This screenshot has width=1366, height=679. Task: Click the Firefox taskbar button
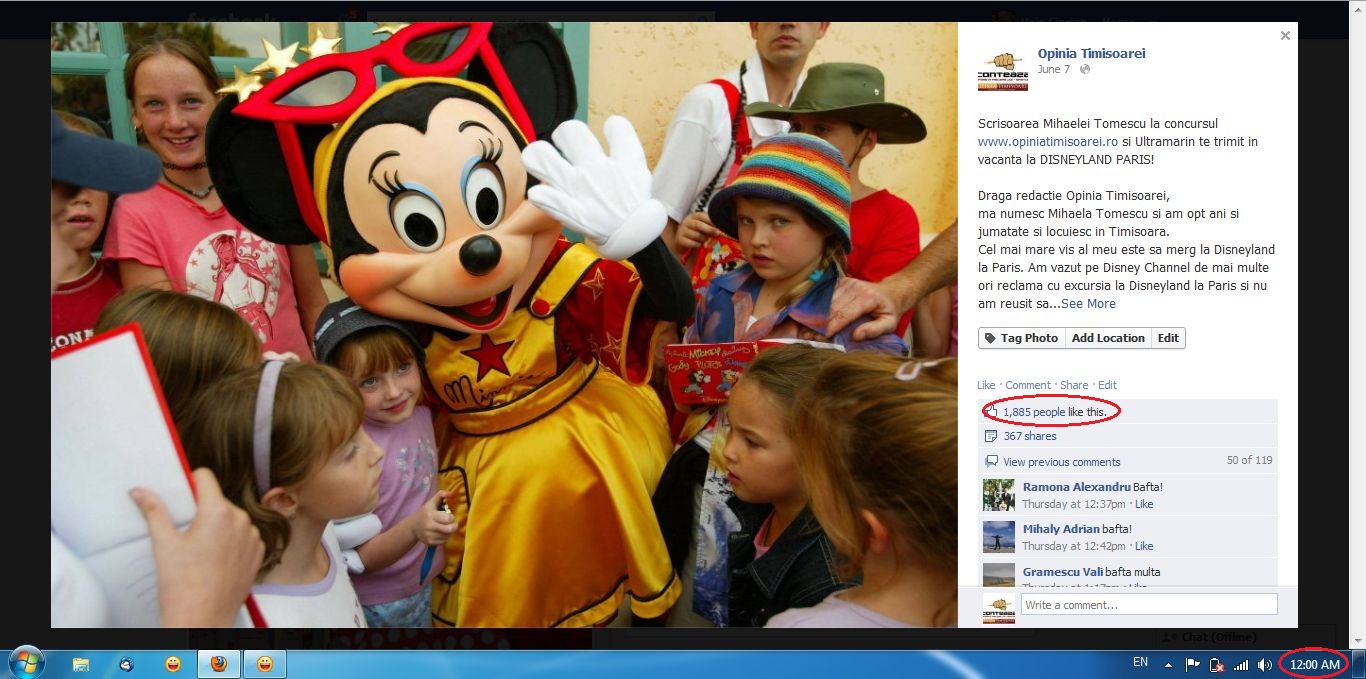(218, 664)
